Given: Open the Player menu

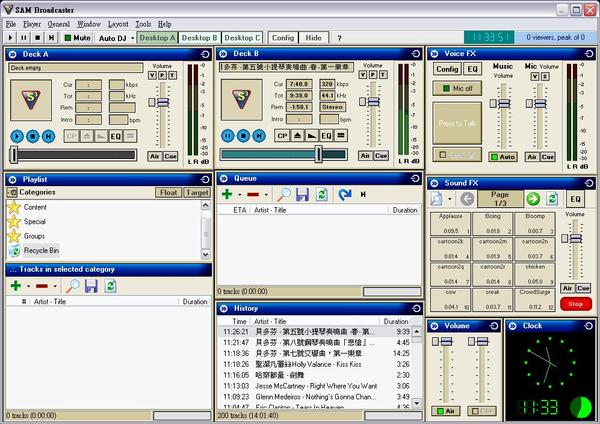Looking at the screenshot, I should [x=32, y=24].
